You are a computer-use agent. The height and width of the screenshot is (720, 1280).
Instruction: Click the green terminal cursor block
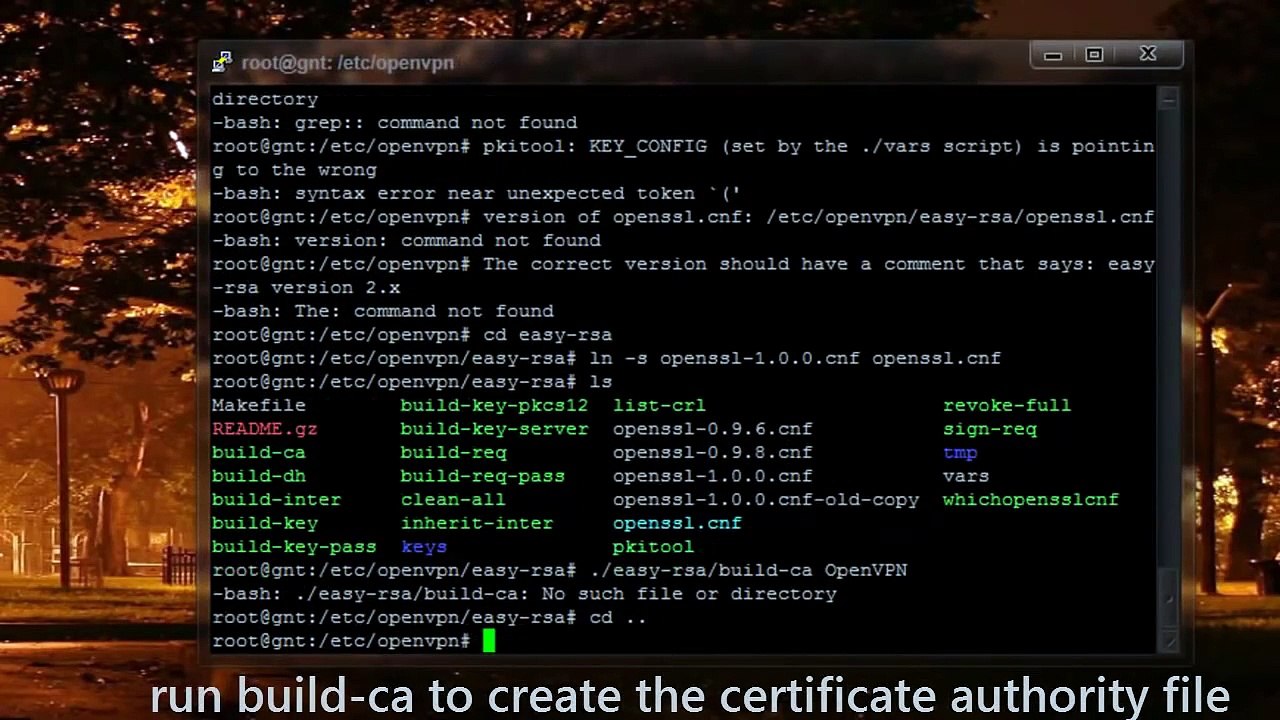click(x=489, y=641)
